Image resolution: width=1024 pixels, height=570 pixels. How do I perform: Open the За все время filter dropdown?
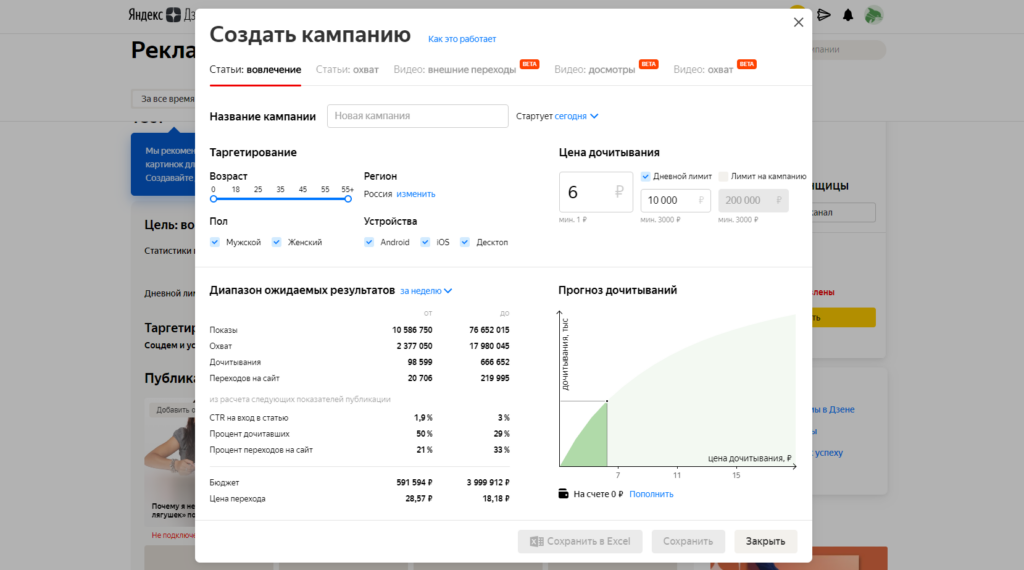click(163, 99)
